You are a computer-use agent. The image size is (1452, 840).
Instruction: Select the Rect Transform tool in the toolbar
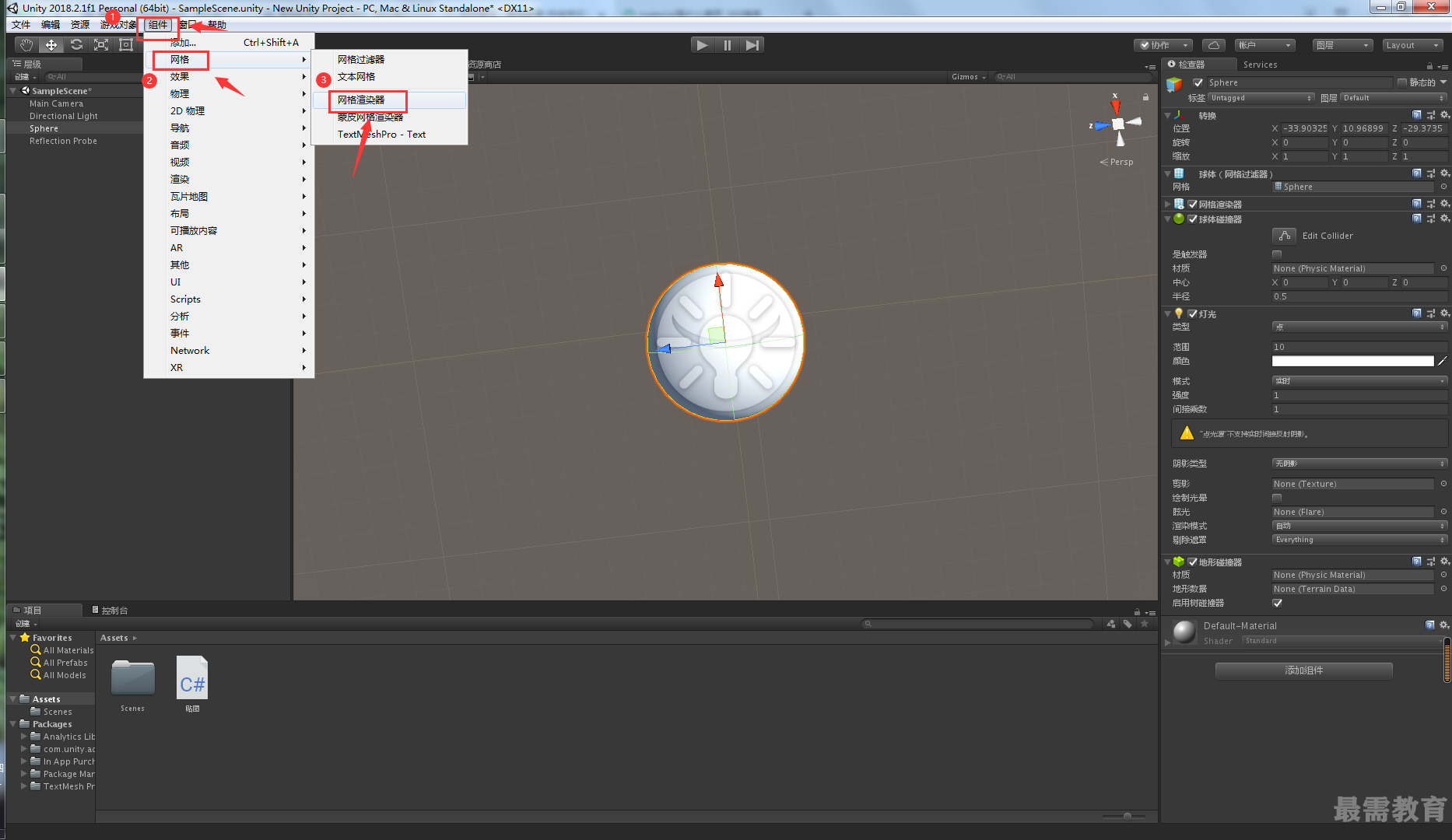pos(126,45)
